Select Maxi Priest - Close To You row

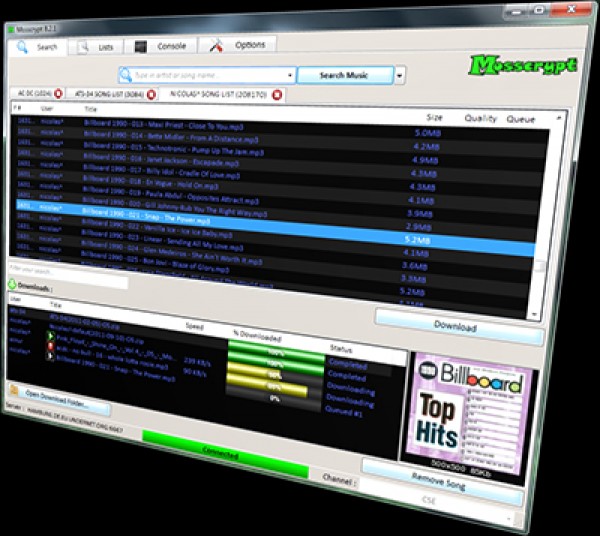(x=281, y=128)
